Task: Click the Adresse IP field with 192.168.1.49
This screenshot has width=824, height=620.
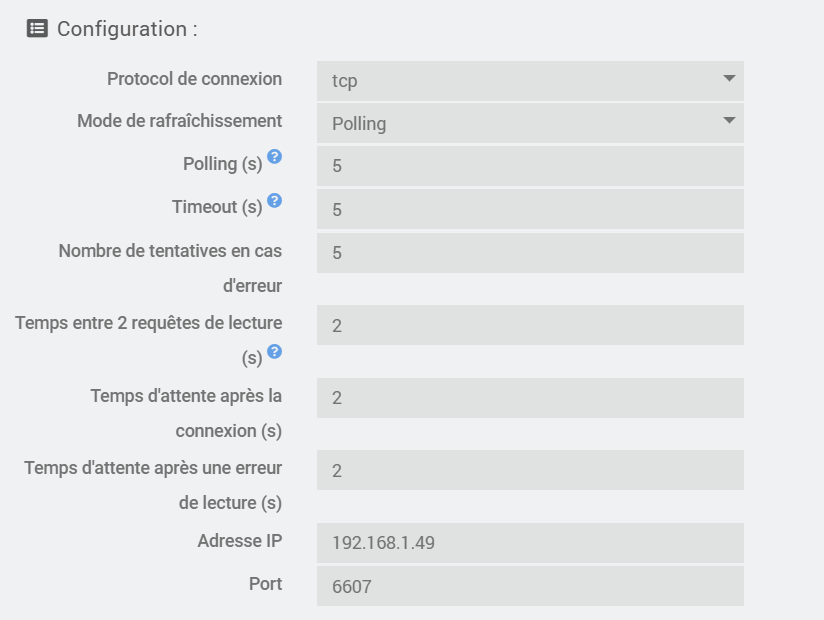Action: coord(530,543)
